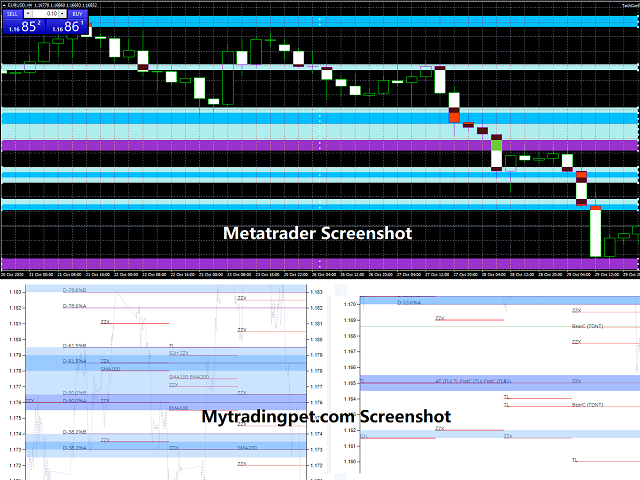The image size is (640, 480).
Task: Click the EURUSD,H4 chart title text
Action: [20, 5]
